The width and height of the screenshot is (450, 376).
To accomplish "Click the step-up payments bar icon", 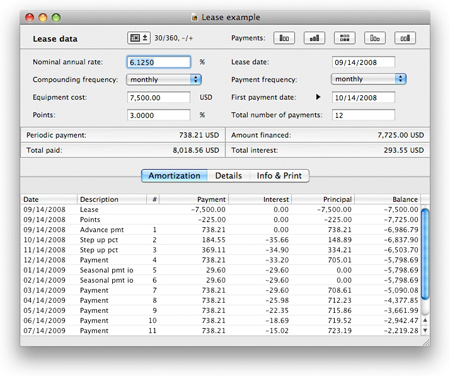I will pos(314,38).
